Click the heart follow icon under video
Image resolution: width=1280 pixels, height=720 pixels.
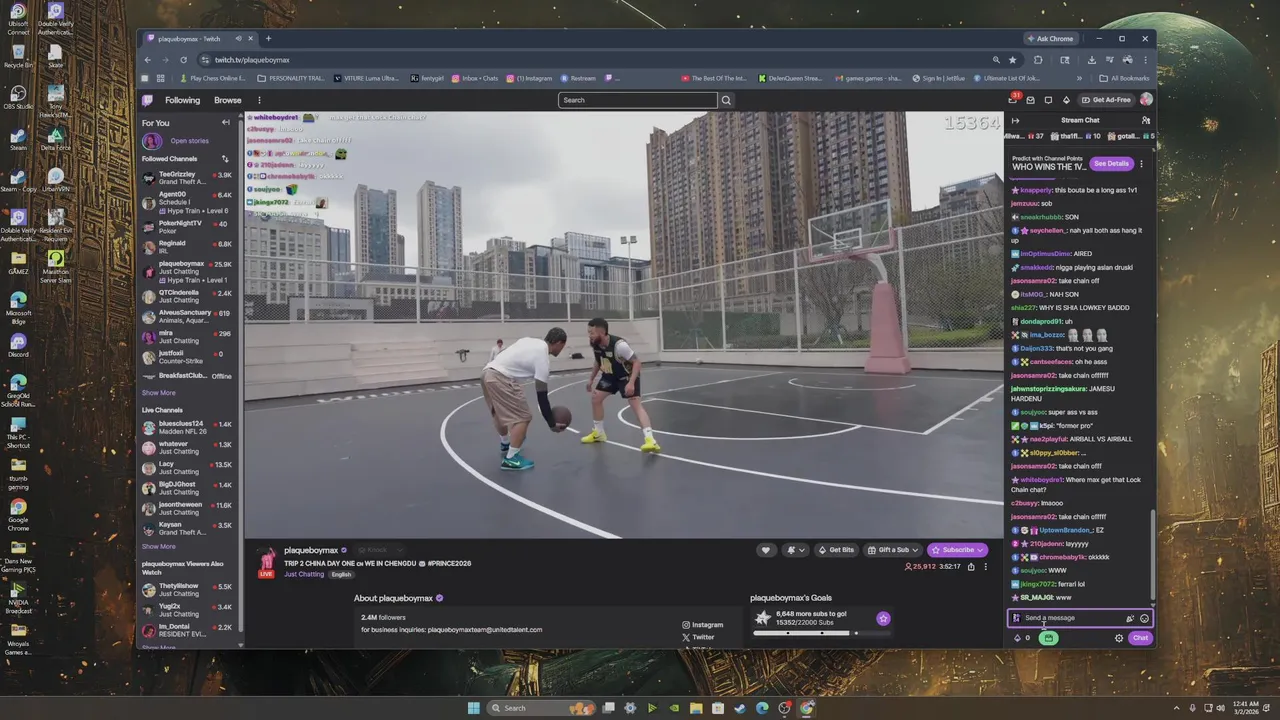click(x=766, y=550)
